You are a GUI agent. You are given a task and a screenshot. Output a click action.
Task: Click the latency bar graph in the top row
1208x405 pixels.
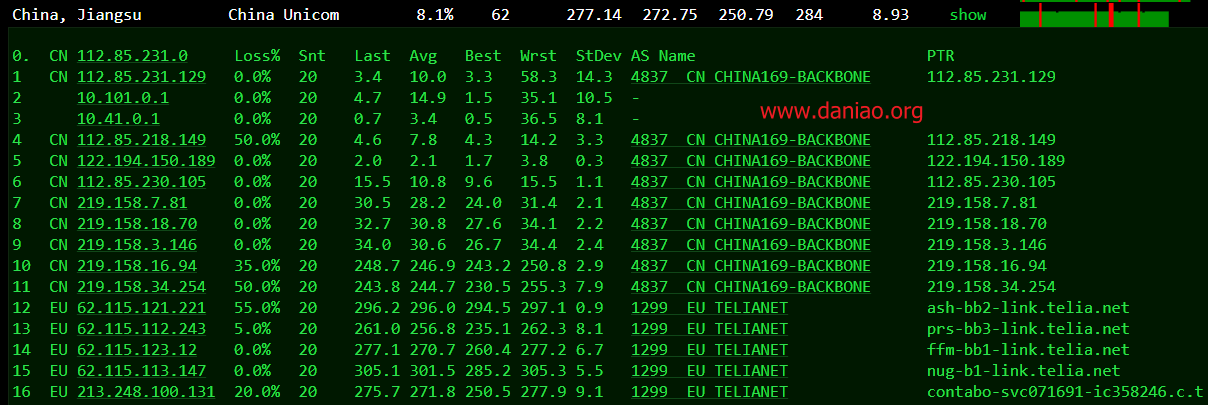[x=1093, y=14]
